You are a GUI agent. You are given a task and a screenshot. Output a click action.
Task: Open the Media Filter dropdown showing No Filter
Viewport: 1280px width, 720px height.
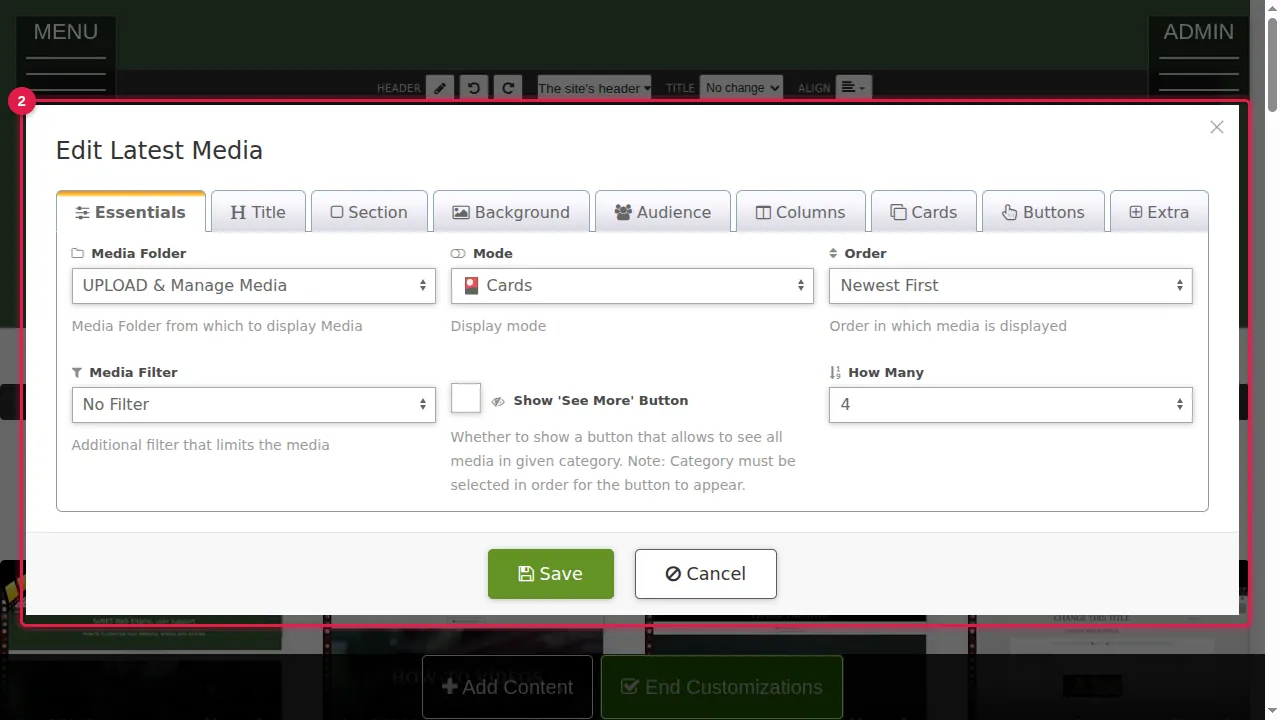click(x=254, y=405)
